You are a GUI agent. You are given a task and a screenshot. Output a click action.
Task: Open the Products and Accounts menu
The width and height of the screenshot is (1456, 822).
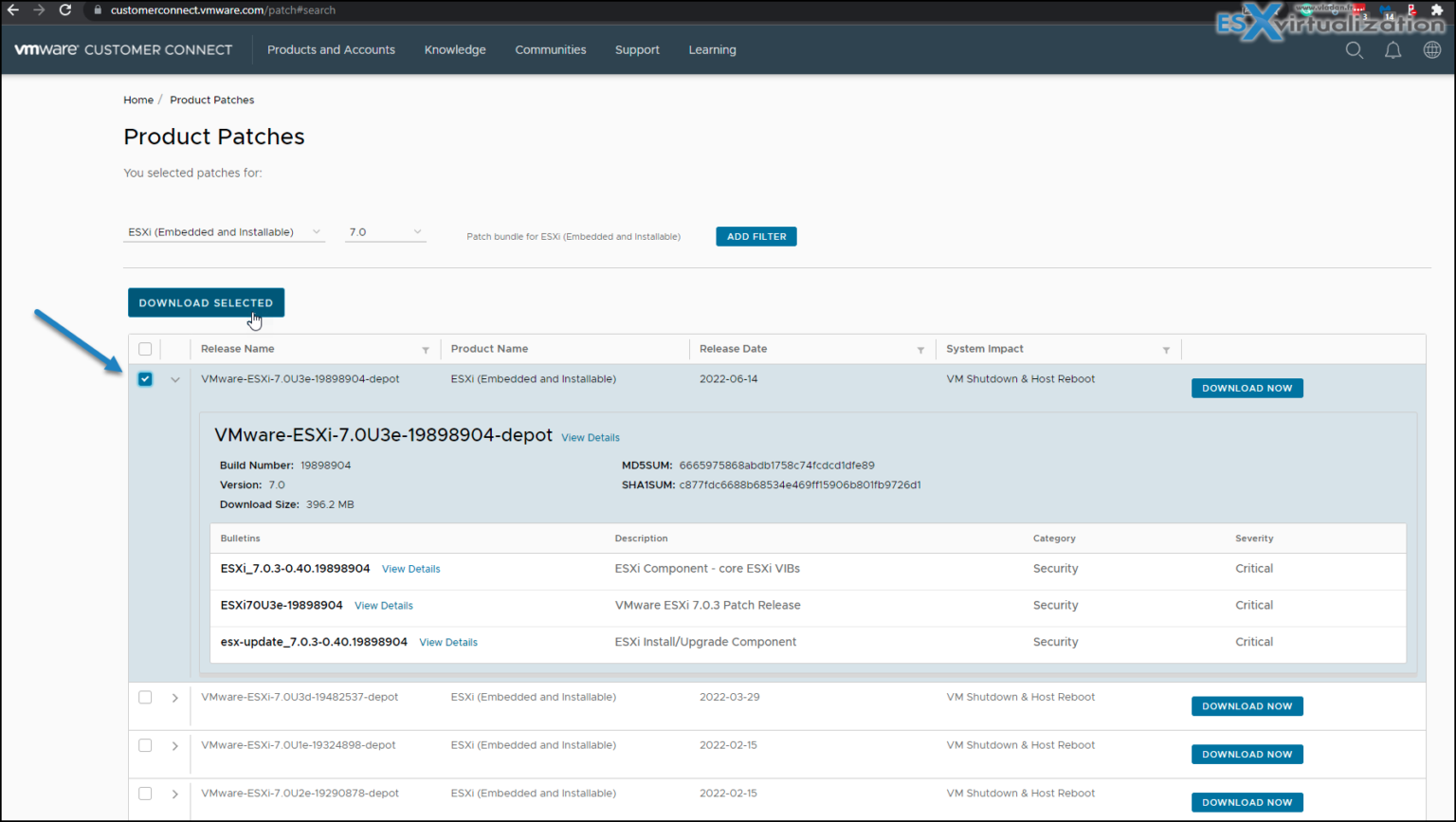(331, 50)
